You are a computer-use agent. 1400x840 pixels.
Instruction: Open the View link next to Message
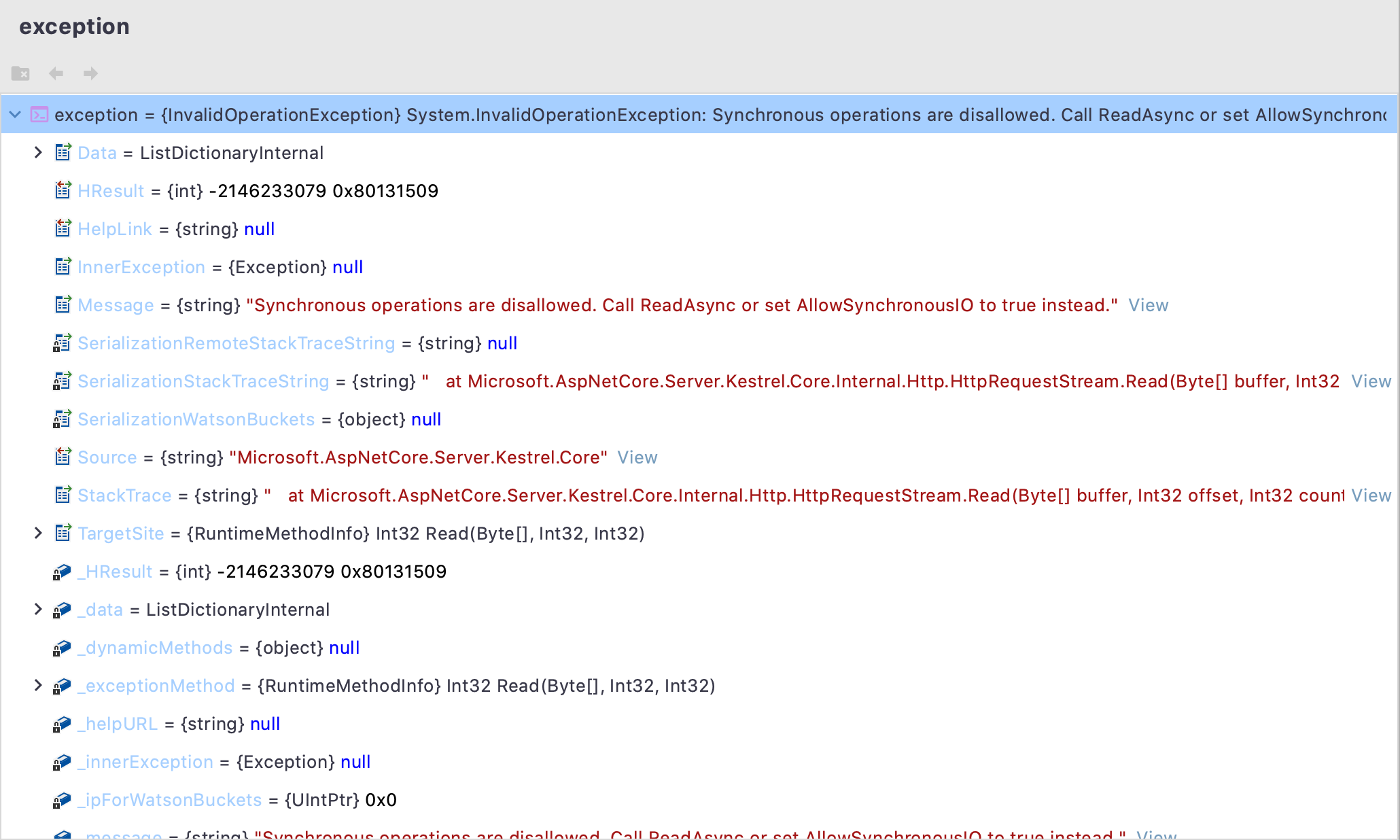pyautogui.click(x=1148, y=304)
